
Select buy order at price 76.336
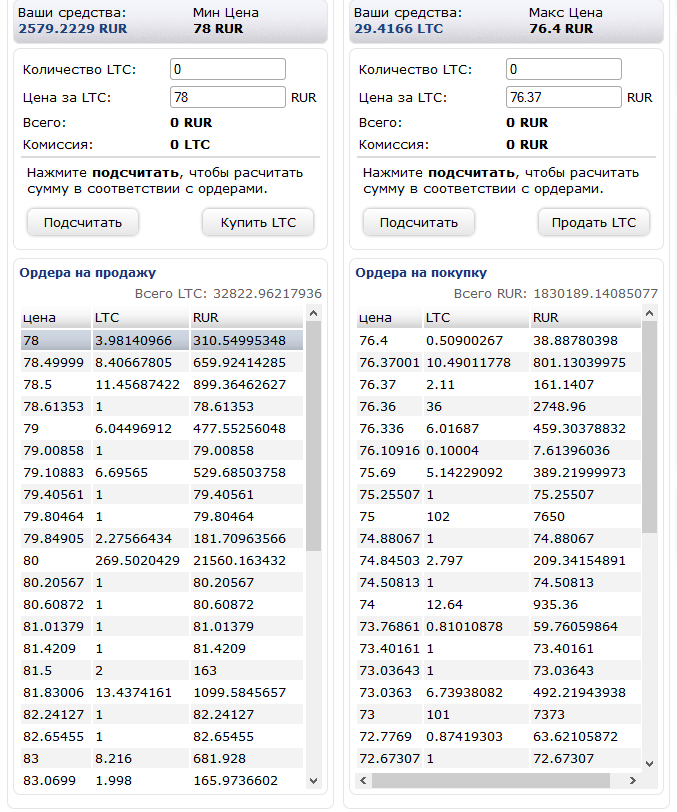click(498, 428)
